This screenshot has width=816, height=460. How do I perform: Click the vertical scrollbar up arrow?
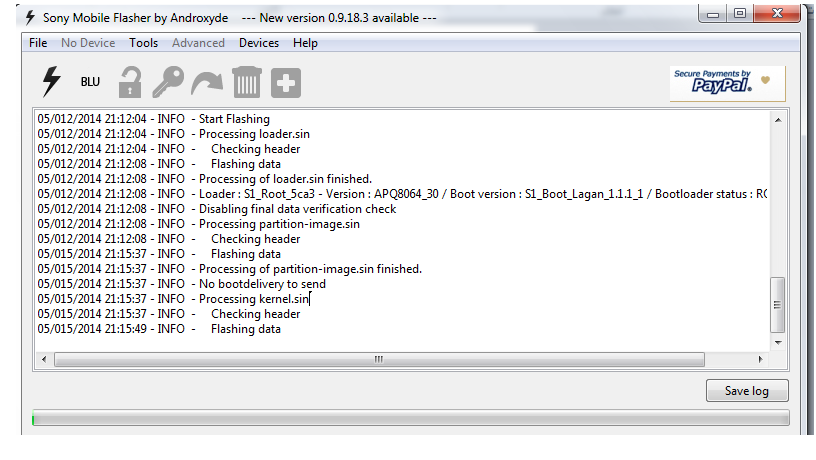(778, 120)
